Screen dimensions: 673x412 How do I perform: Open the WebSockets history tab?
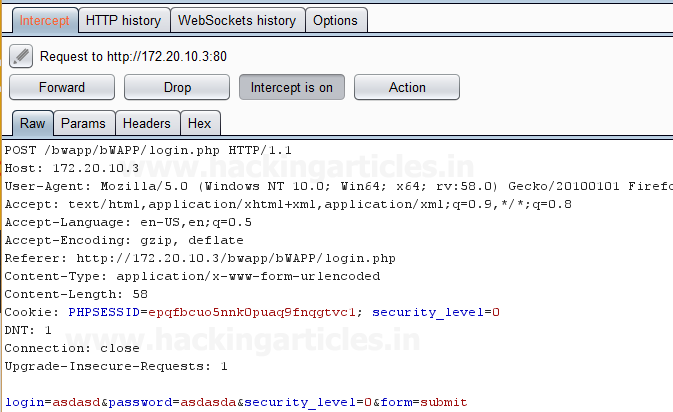point(236,20)
